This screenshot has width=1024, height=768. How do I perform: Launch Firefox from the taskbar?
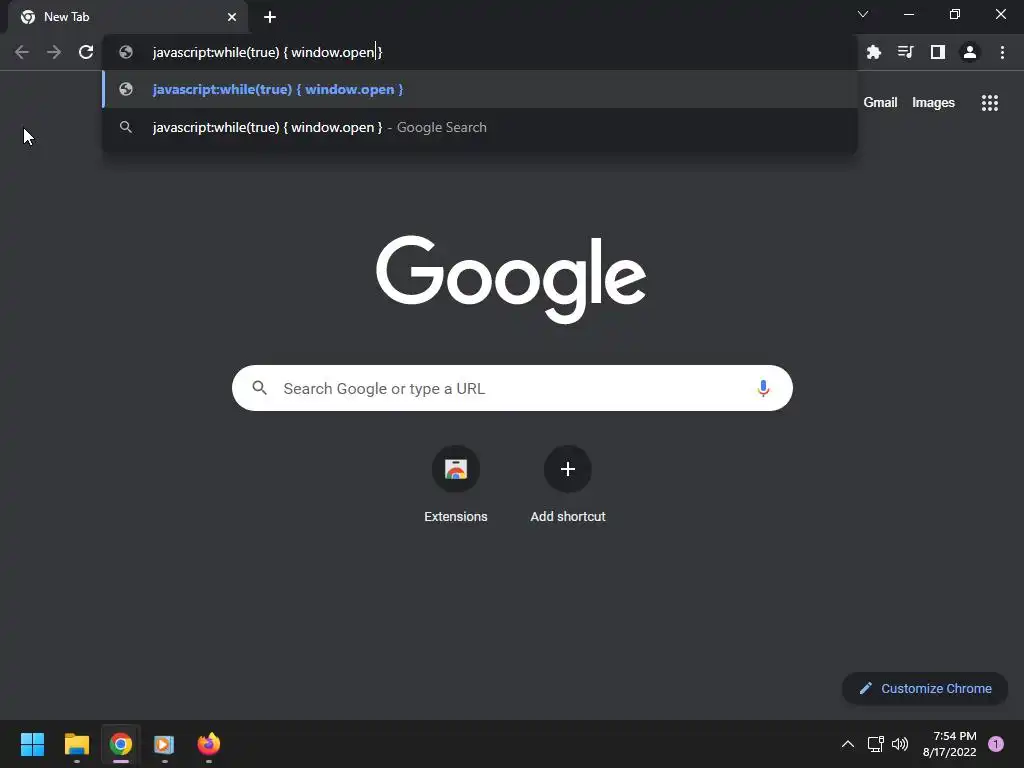208,744
